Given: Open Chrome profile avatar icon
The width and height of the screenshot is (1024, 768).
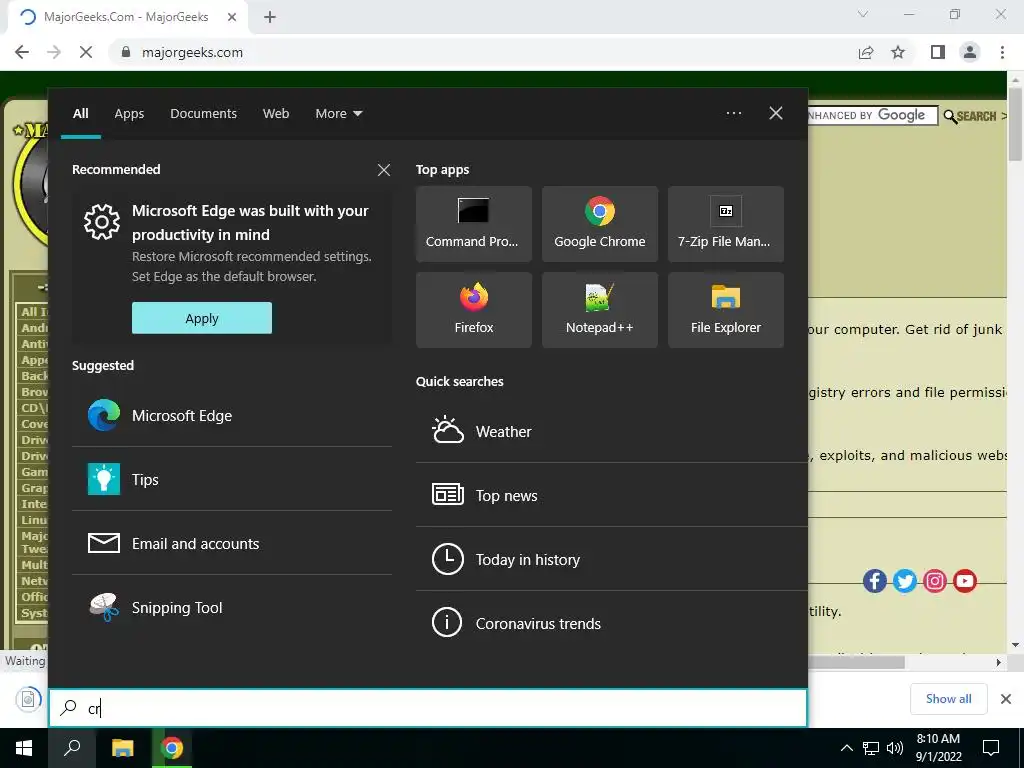Looking at the screenshot, I should click(970, 52).
